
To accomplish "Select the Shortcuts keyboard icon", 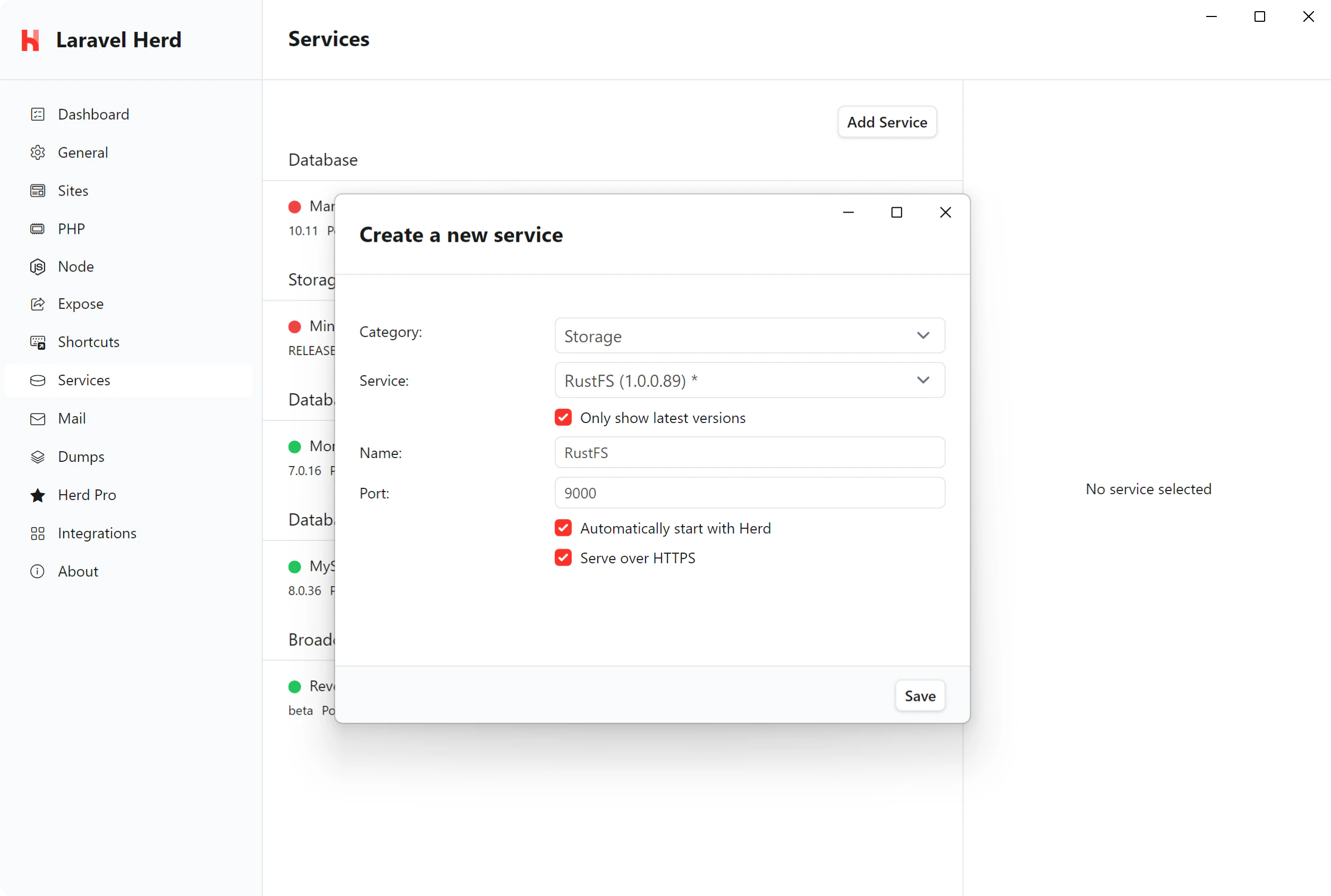I will pyautogui.click(x=37, y=342).
